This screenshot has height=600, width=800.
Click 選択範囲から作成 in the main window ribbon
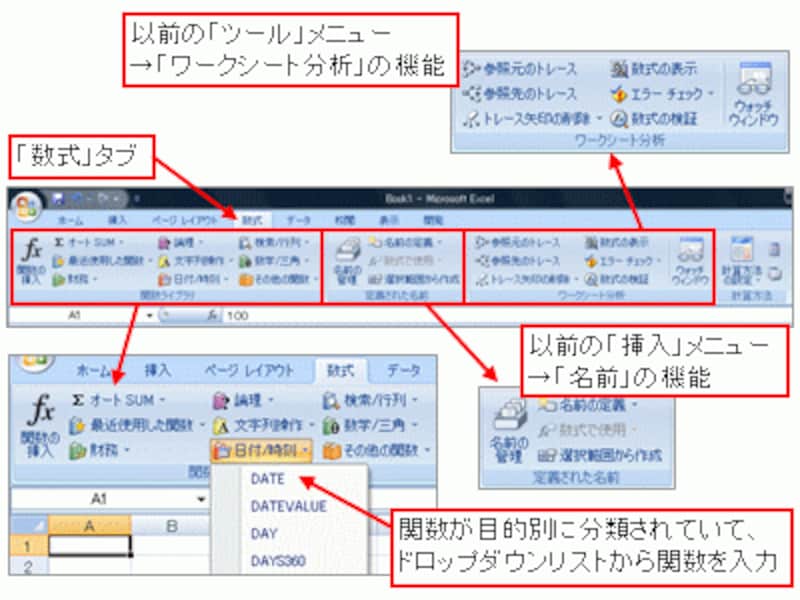413,279
